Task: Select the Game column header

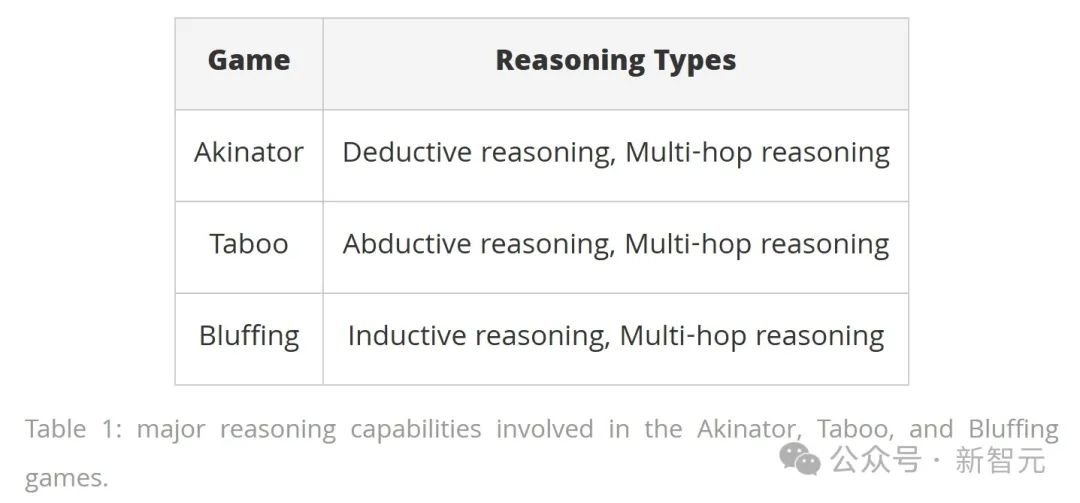Action: pyautogui.click(x=249, y=60)
